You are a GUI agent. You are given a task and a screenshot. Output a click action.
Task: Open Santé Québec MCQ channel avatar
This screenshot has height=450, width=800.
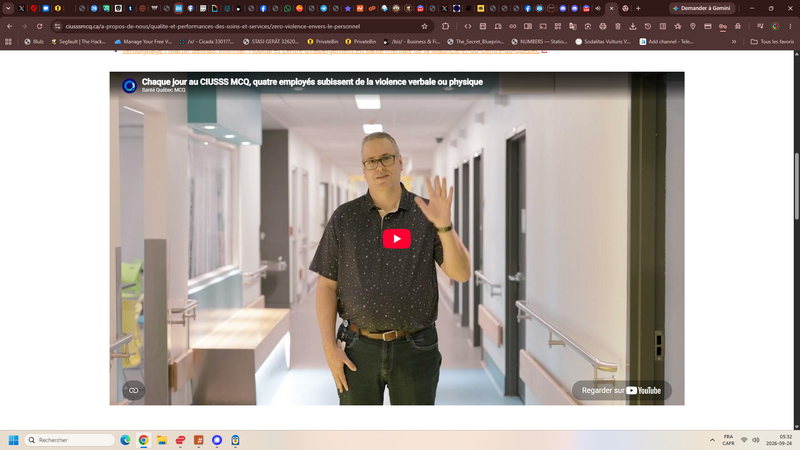click(x=129, y=85)
